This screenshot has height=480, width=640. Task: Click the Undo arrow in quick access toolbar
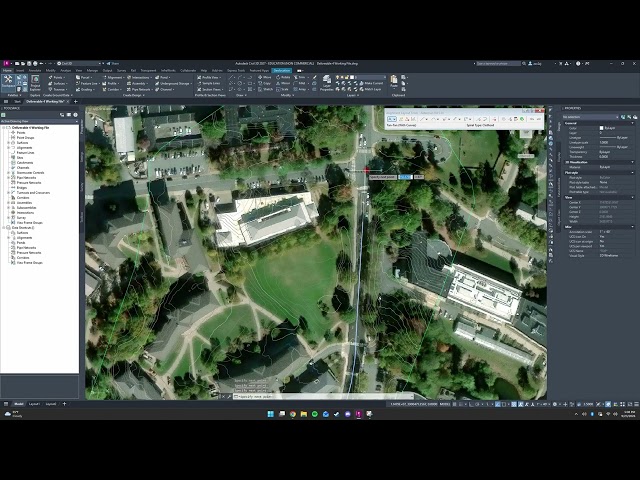[42, 64]
